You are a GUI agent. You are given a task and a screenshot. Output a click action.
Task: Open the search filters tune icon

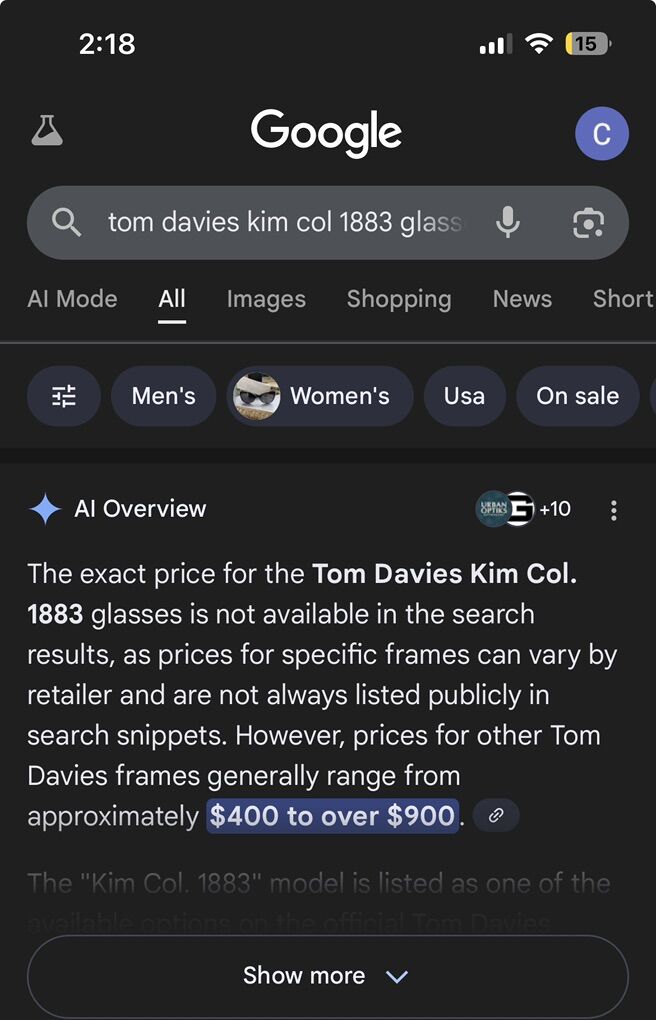tap(64, 396)
